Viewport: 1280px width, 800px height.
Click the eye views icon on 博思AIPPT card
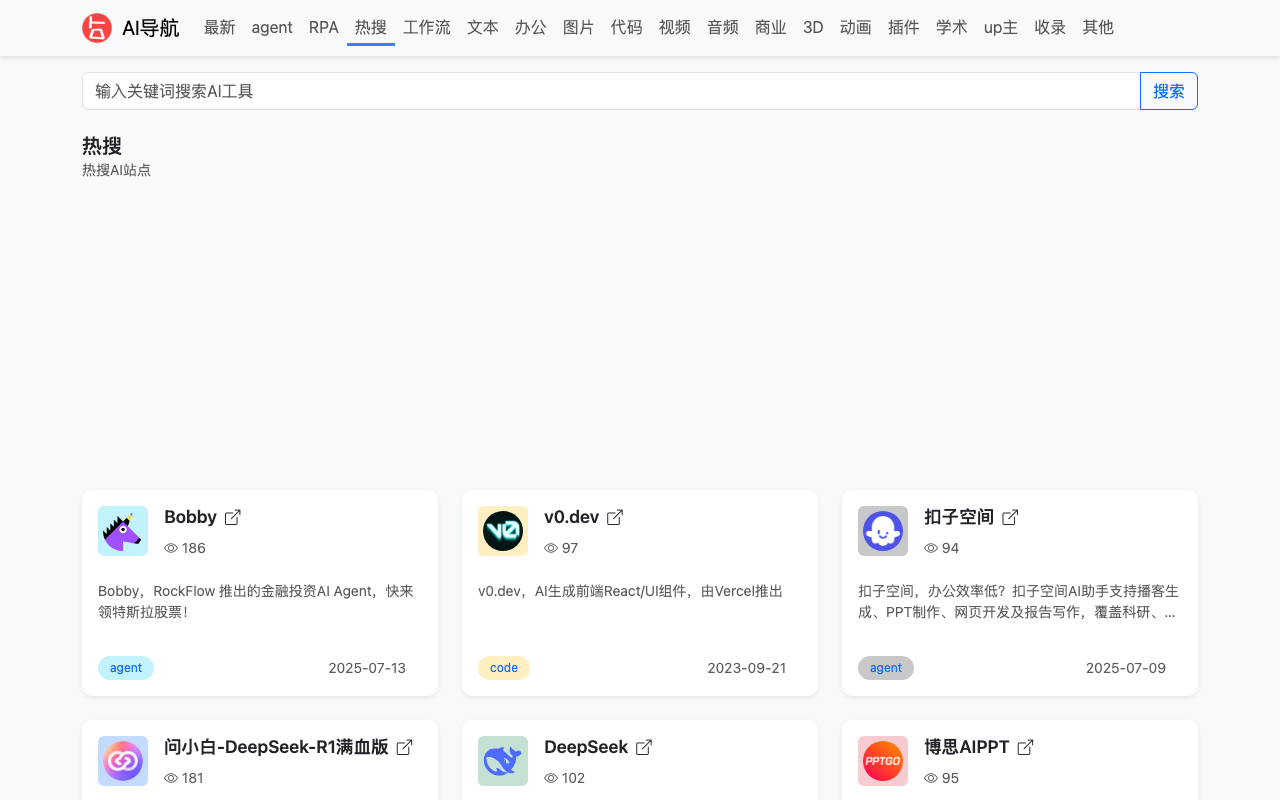tap(931, 778)
